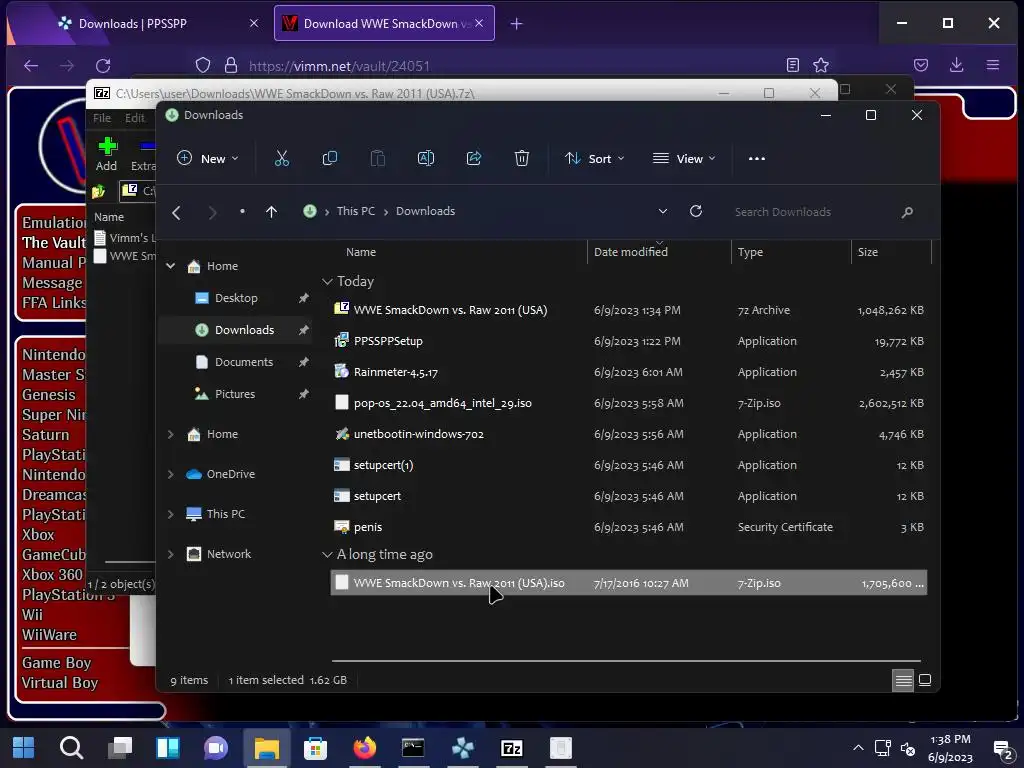
Task: Refresh the Downloads folder view
Action: [x=696, y=212]
